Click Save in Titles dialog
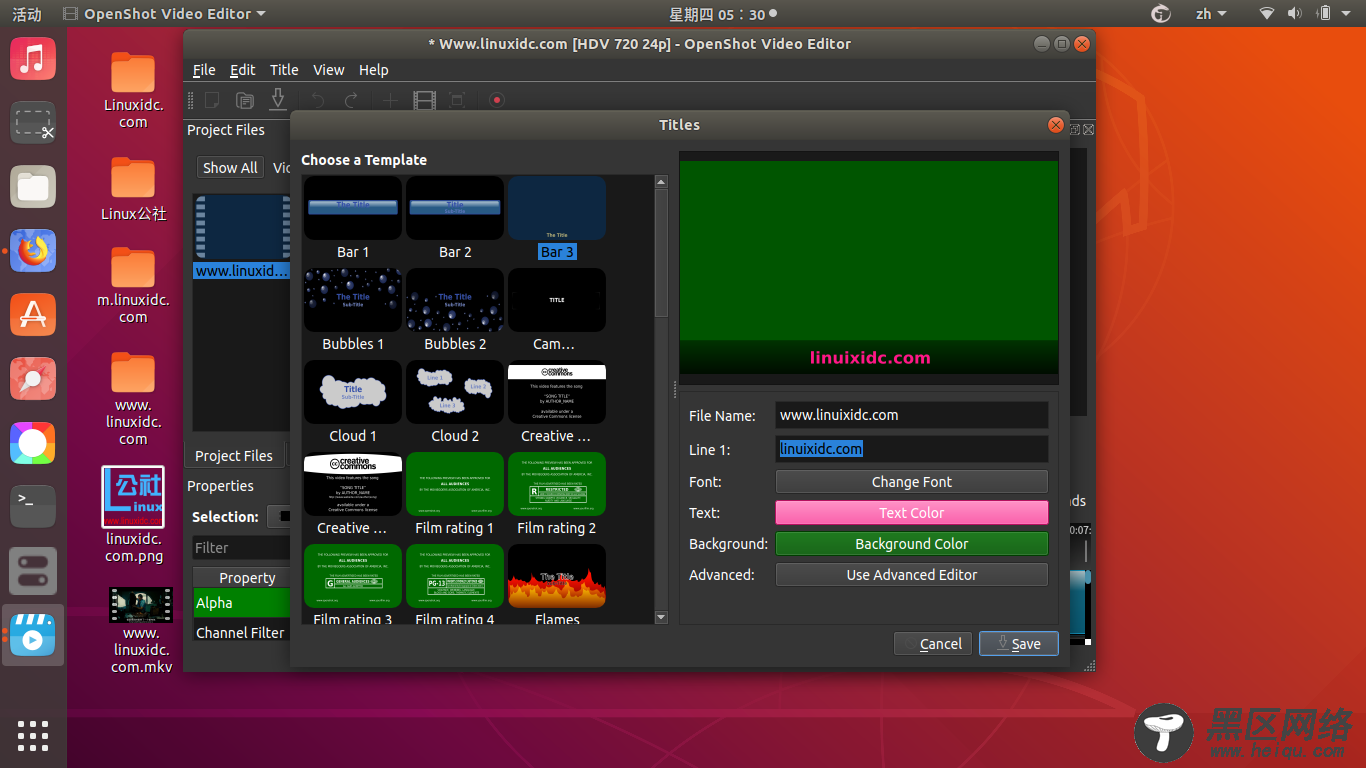The height and width of the screenshot is (768, 1366). [1019, 644]
